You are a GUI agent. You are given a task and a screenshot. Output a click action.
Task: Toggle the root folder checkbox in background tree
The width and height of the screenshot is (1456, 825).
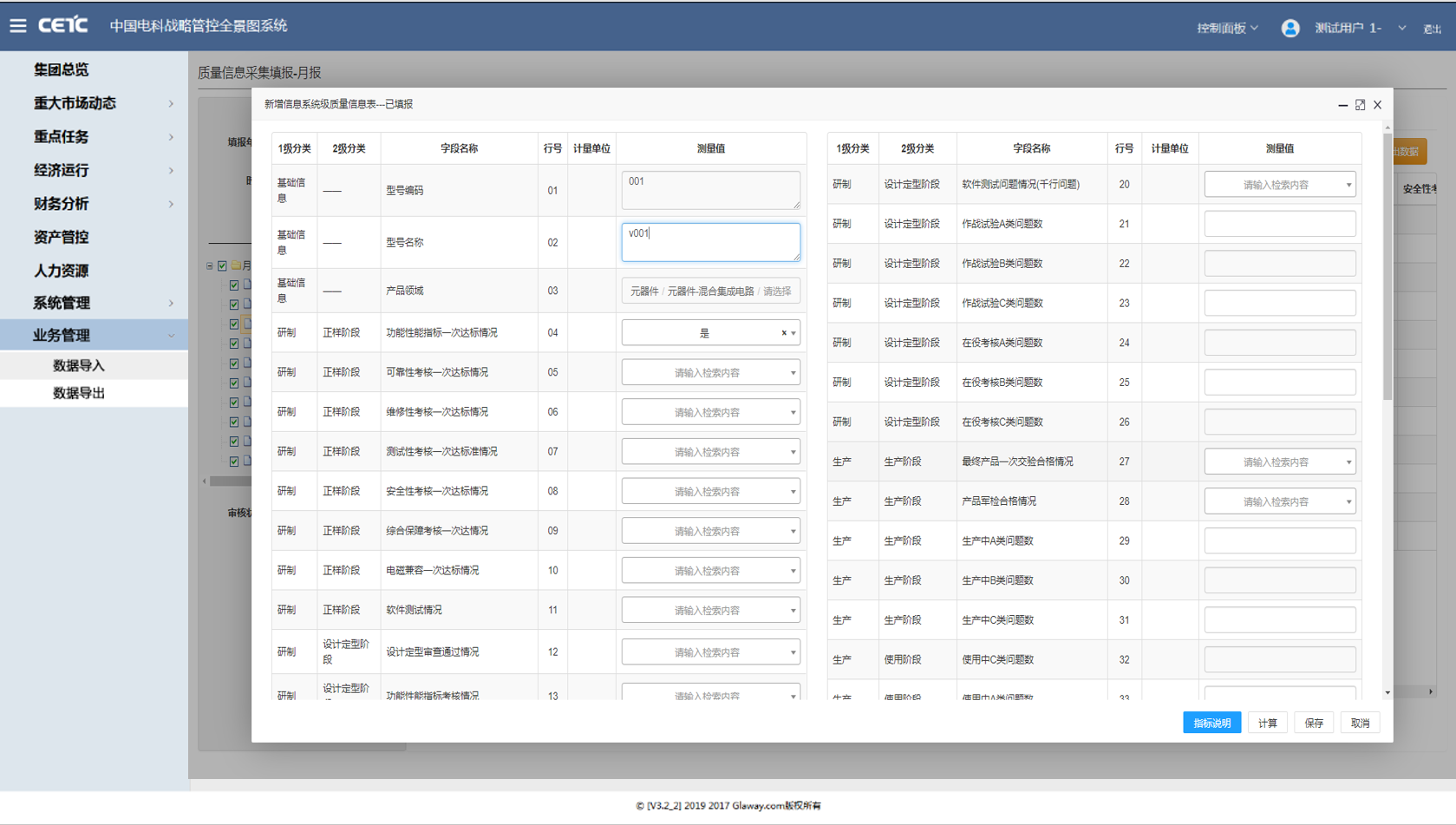222,265
